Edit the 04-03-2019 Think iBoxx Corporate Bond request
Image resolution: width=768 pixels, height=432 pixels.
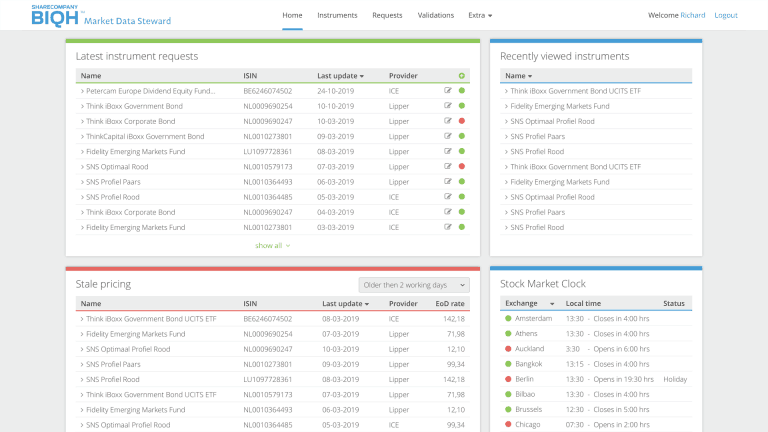(x=448, y=212)
